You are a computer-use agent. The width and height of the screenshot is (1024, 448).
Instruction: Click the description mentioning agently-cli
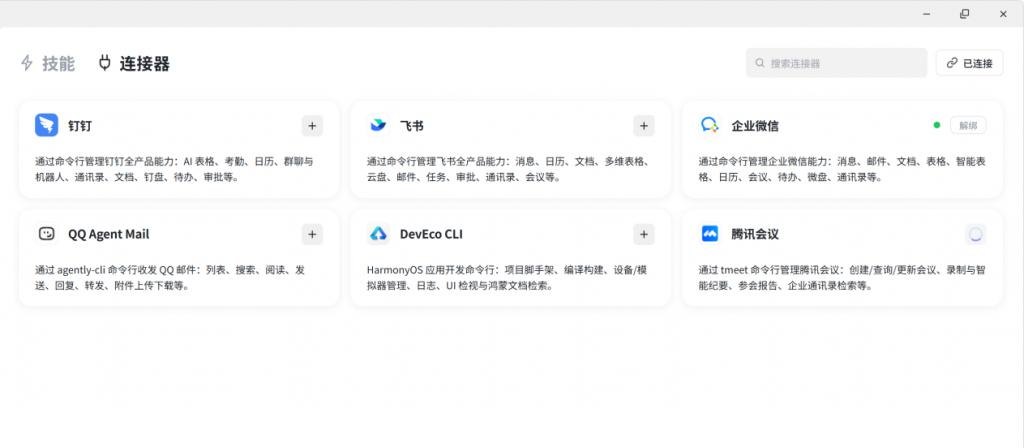(x=170, y=278)
